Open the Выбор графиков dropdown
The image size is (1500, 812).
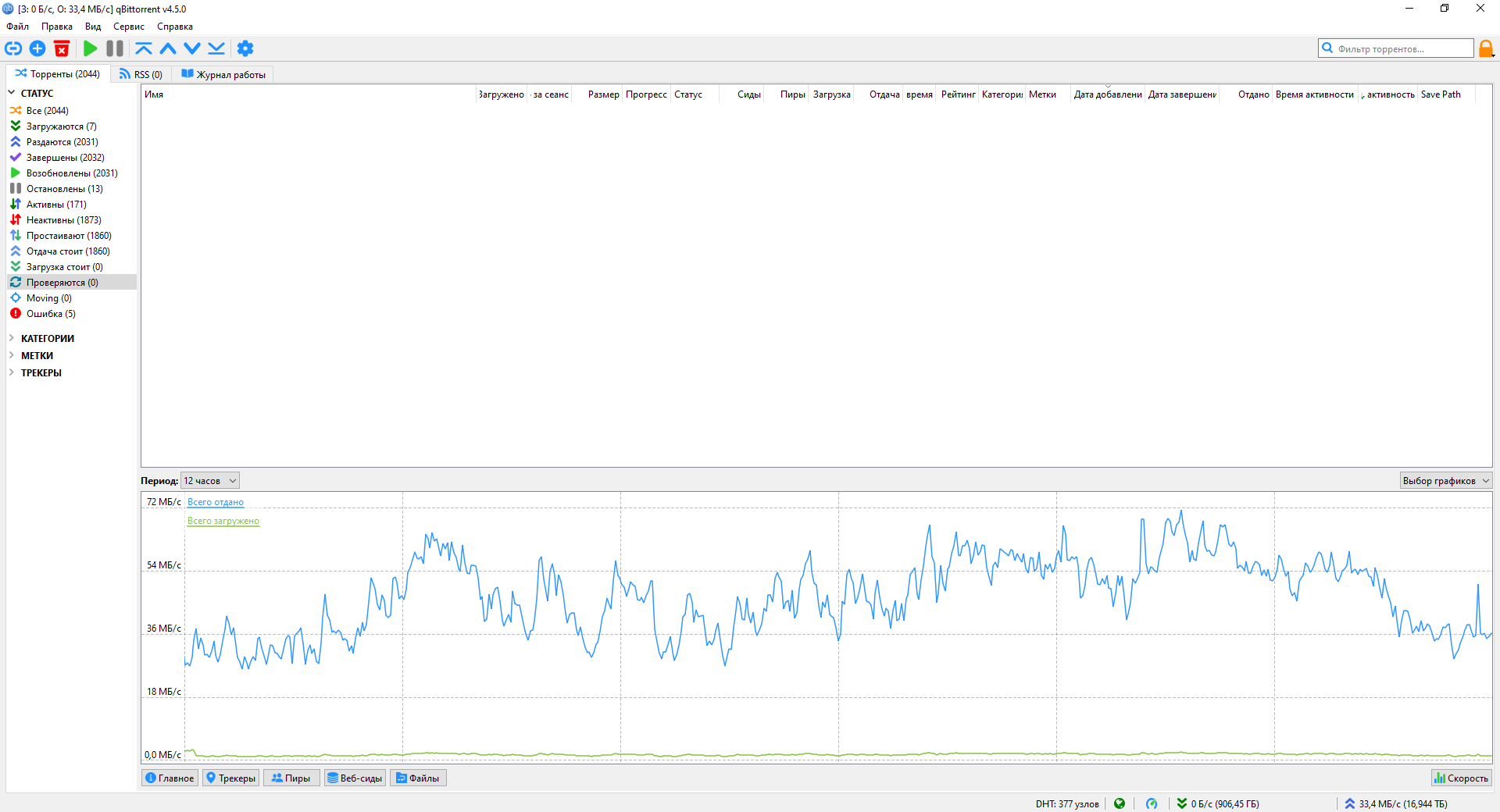click(1445, 481)
